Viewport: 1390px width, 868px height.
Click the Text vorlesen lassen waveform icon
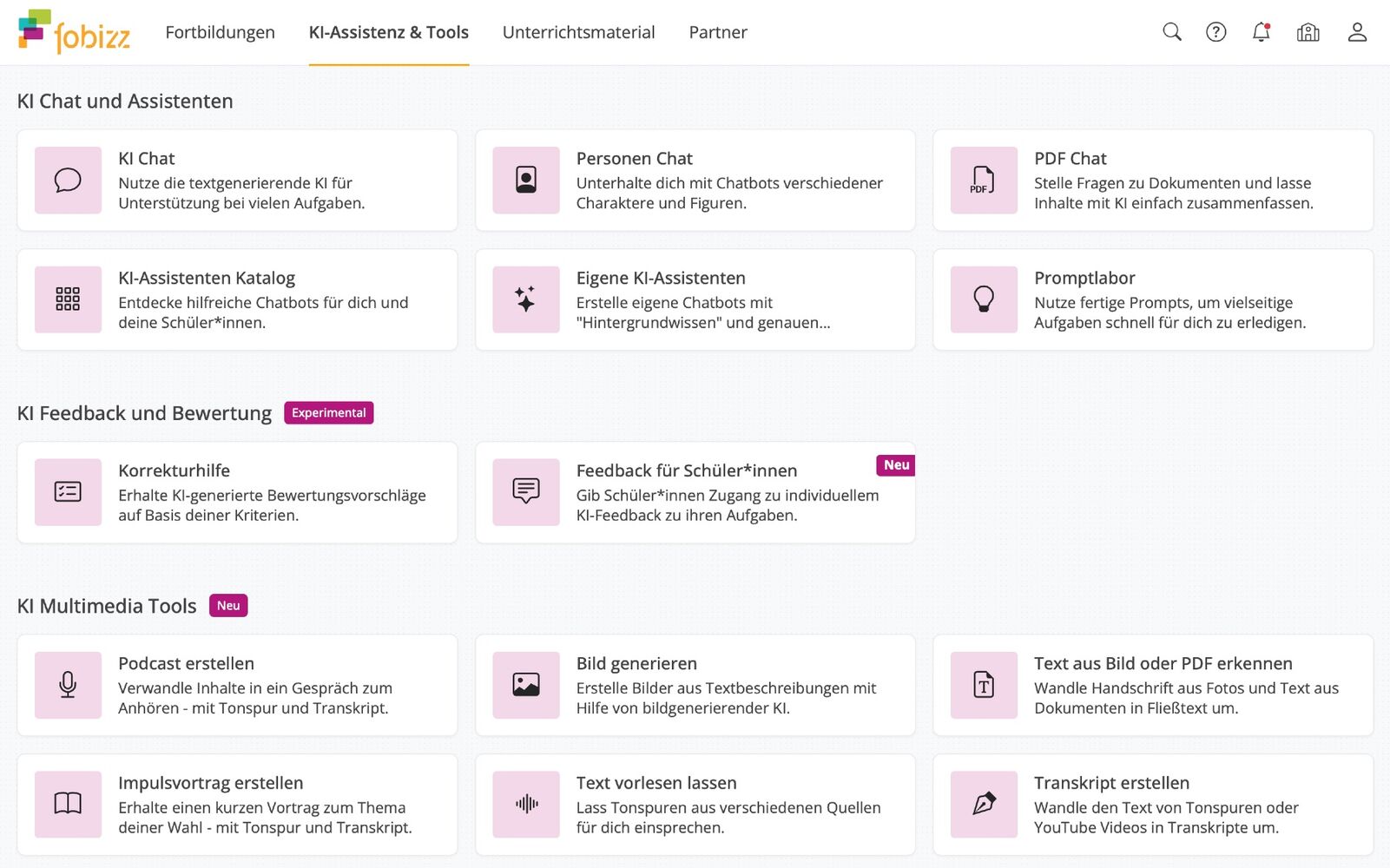click(526, 805)
